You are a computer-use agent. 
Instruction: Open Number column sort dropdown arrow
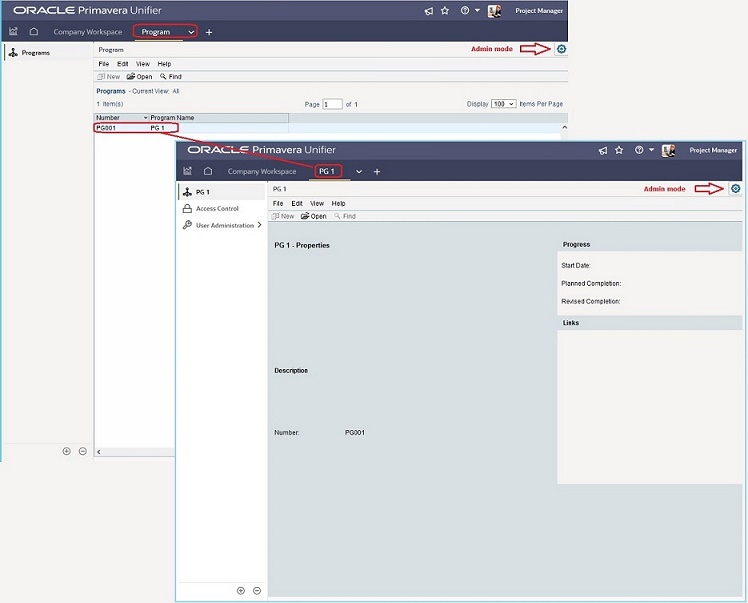145,118
